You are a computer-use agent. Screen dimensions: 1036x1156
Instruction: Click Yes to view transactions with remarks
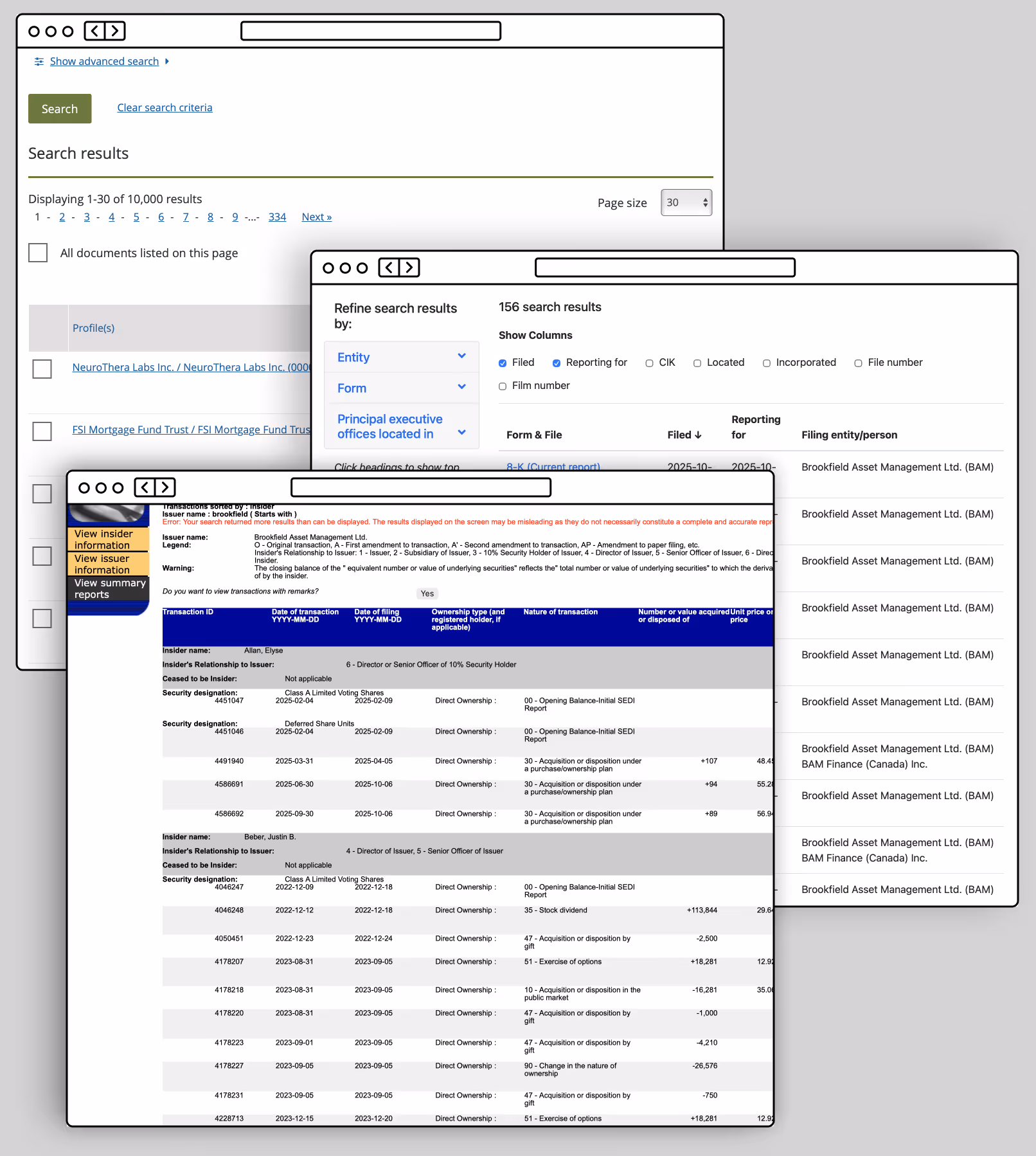point(427,593)
